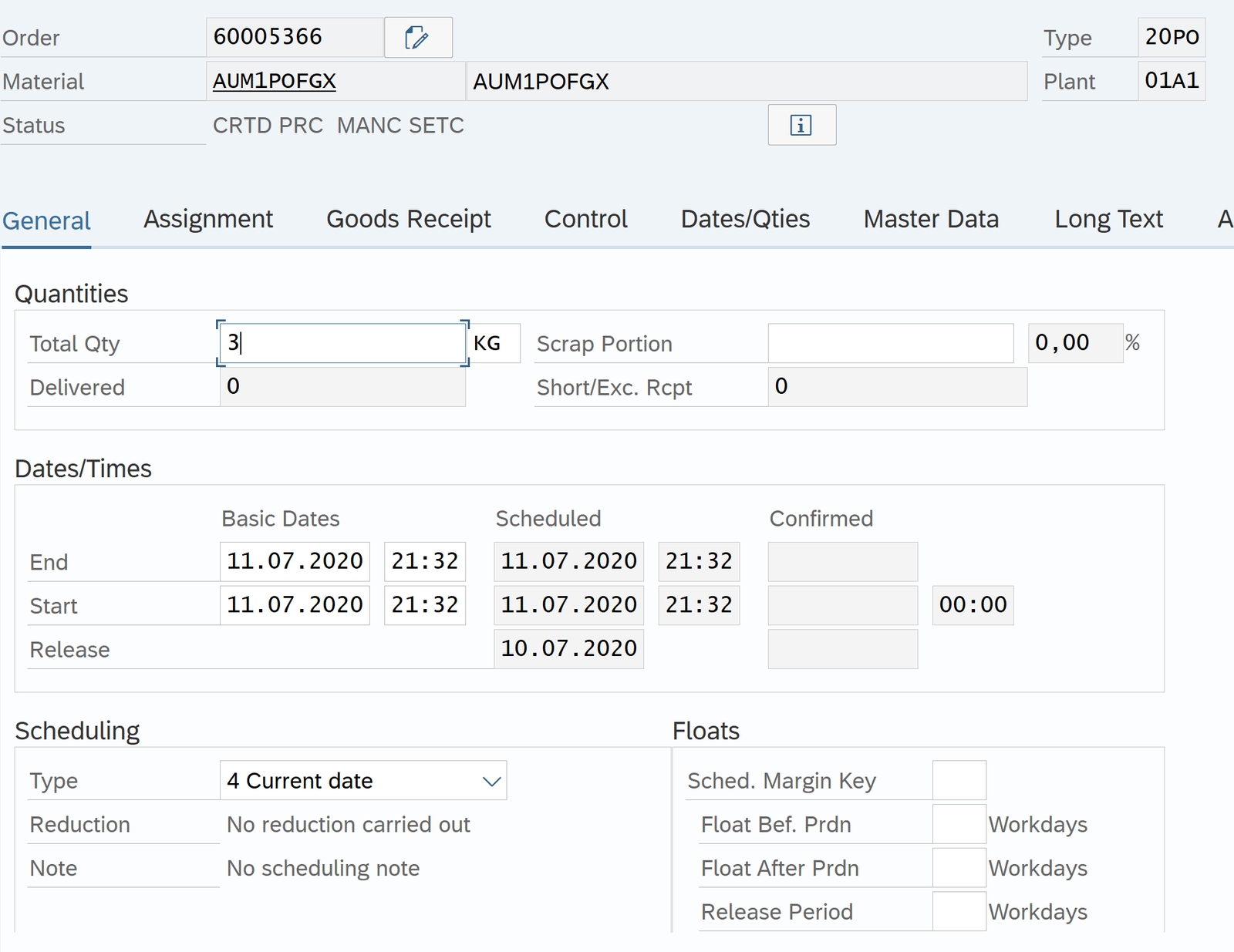Switch to the Assignment tab
This screenshot has height=952, width=1234.
[x=208, y=220]
